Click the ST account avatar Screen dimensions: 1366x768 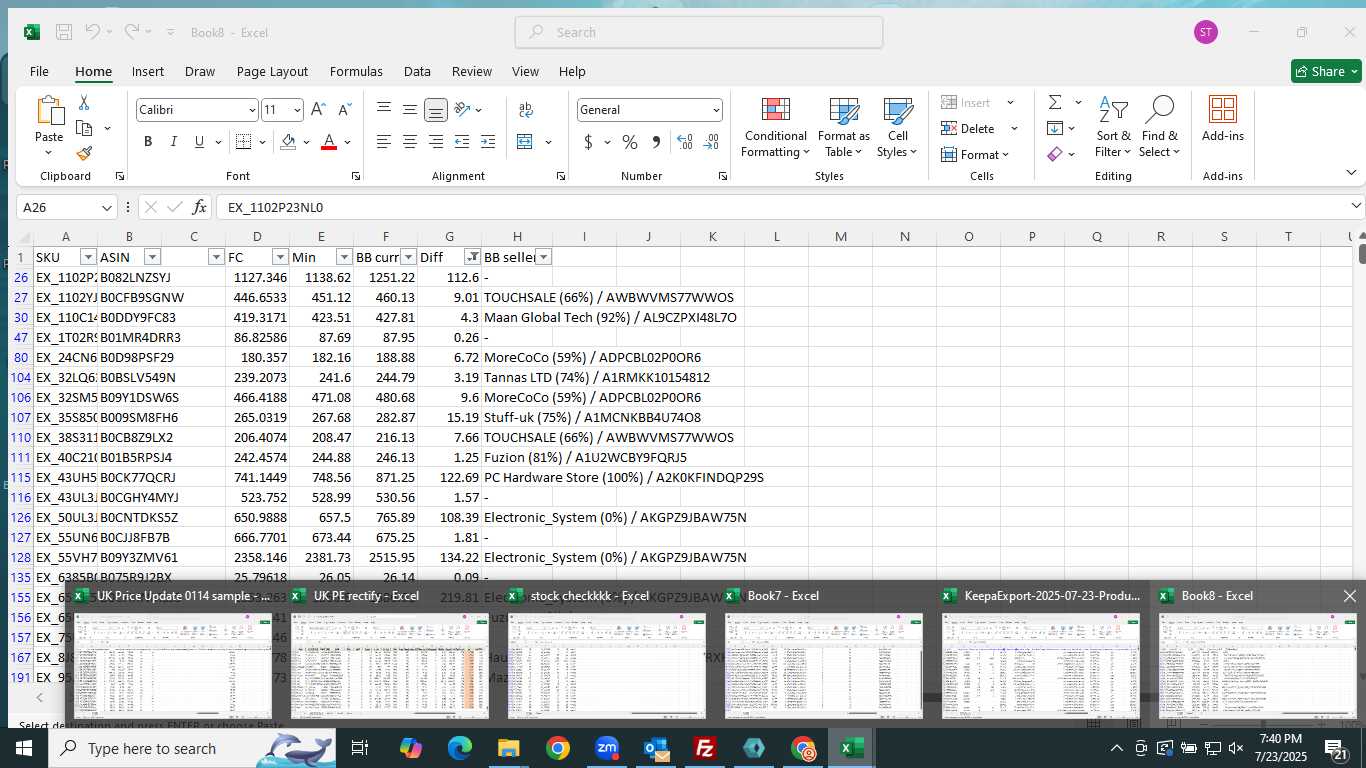tap(1206, 32)
